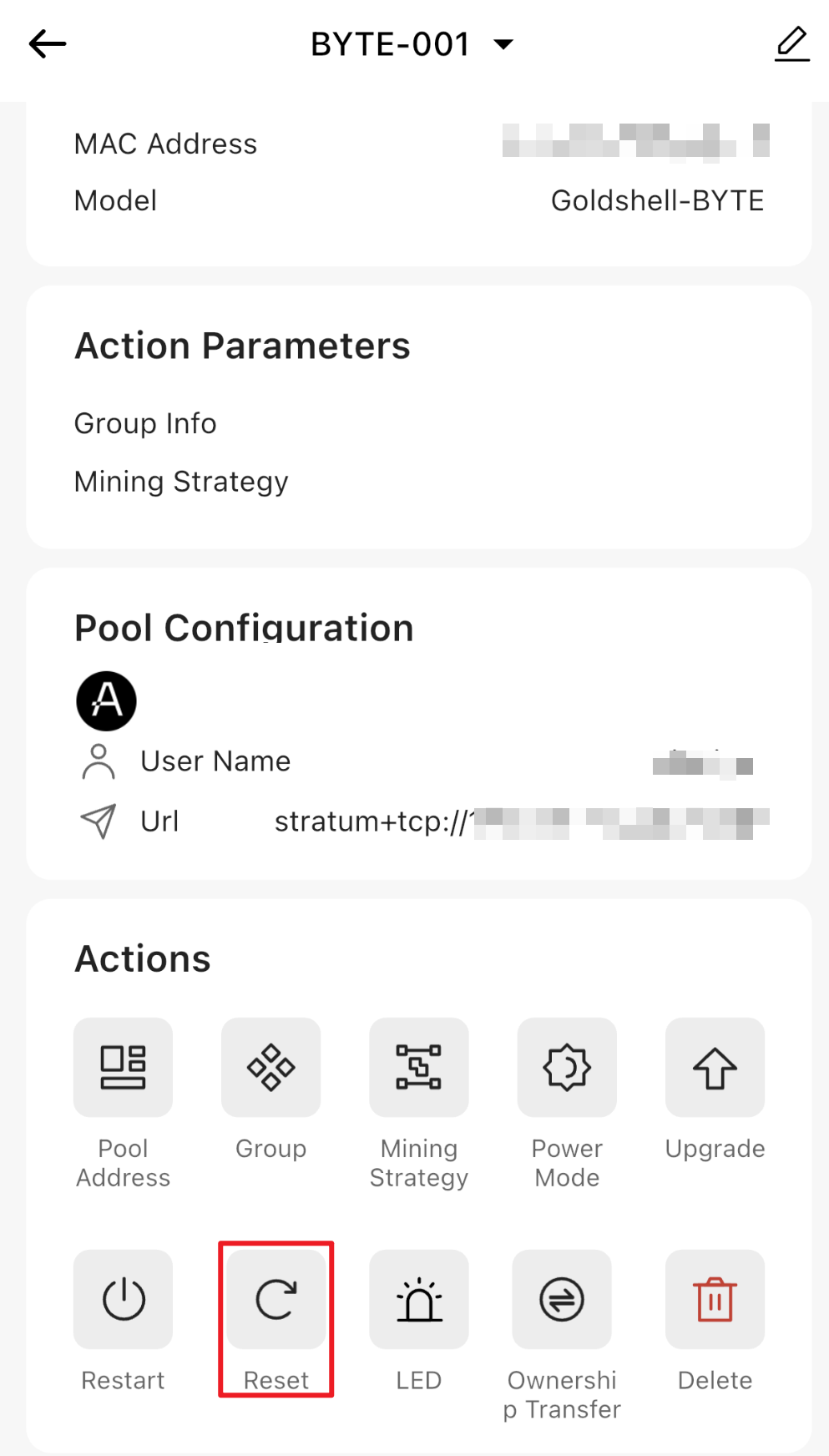Open Ownership Transfer action

tap(562, 1299)
